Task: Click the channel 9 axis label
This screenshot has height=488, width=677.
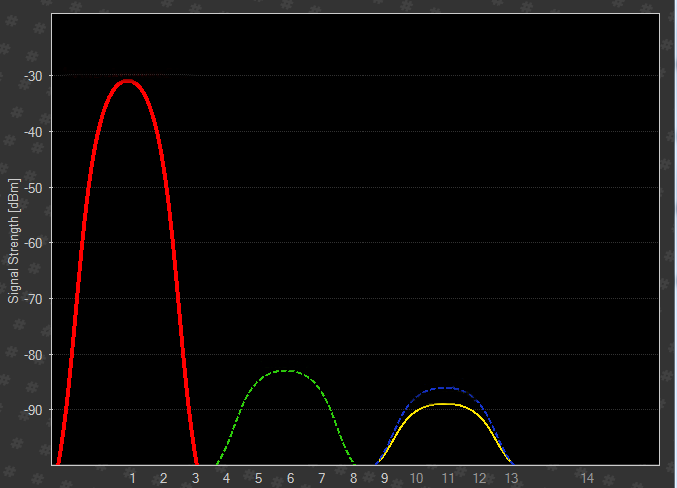Action: pyautogui.click(x=385, y=478)
